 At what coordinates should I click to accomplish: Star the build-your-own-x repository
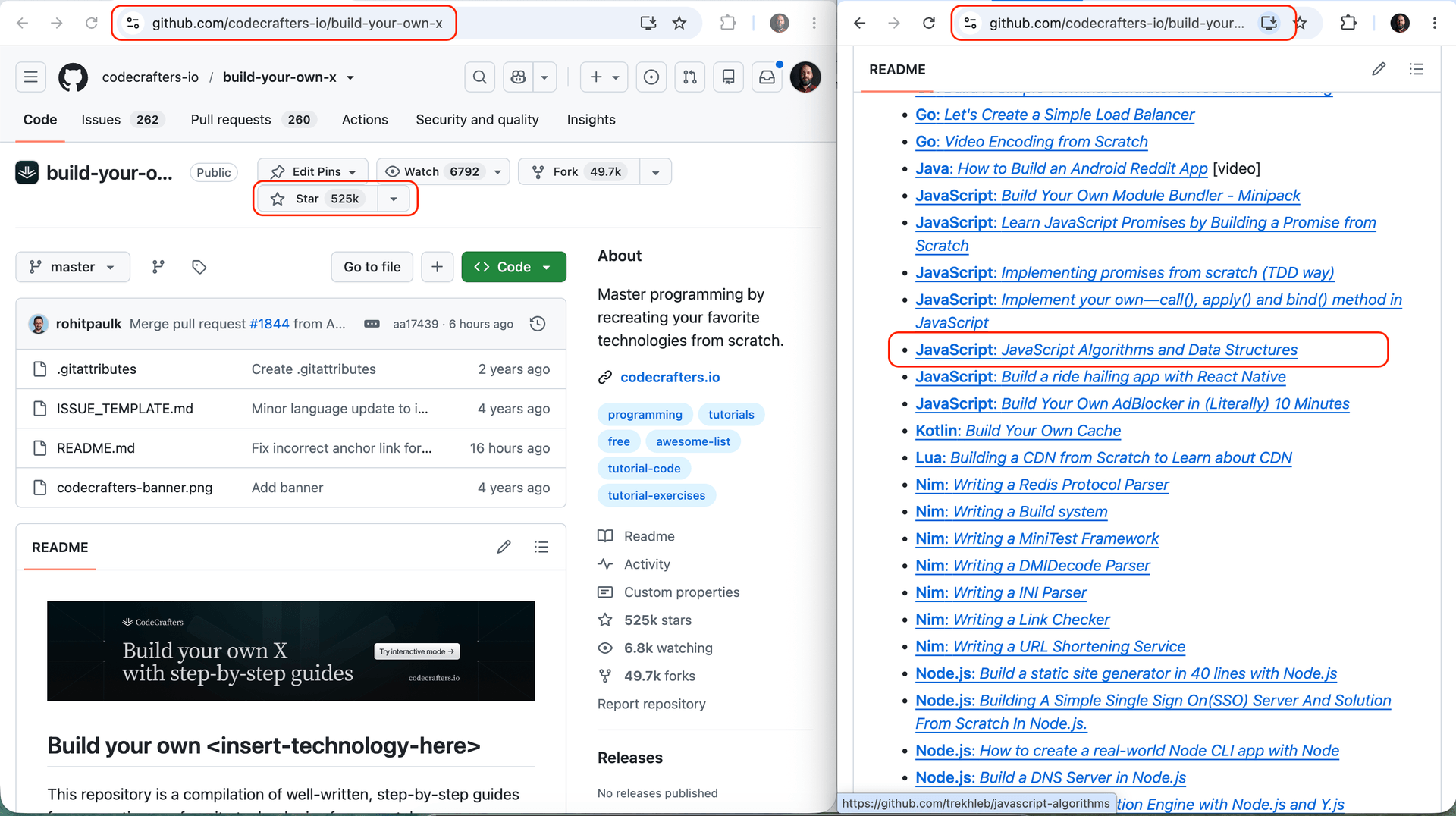coord(317,199)
